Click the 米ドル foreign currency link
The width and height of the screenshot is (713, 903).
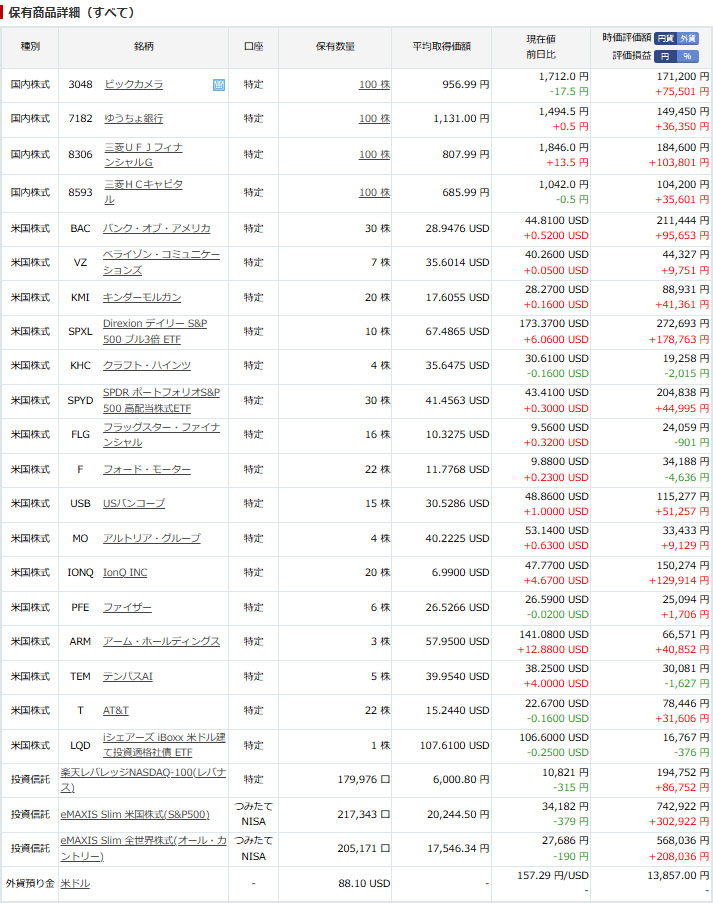76,884
